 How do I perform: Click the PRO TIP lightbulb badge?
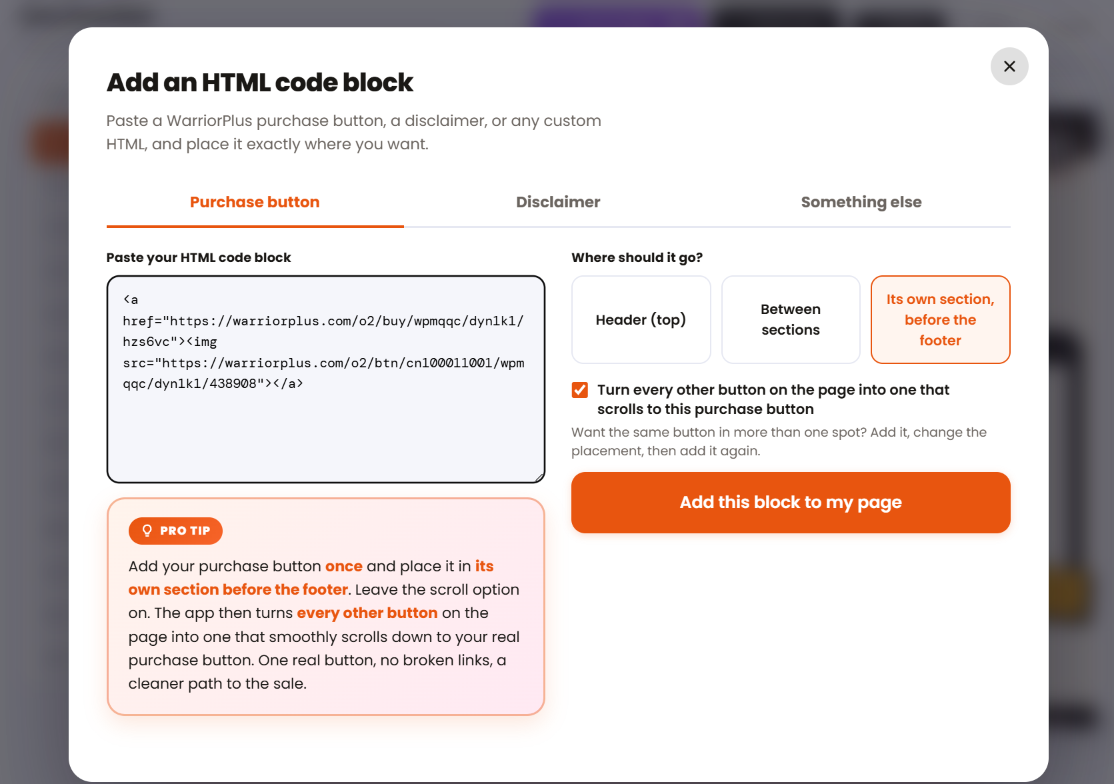[x=175, y=530]
